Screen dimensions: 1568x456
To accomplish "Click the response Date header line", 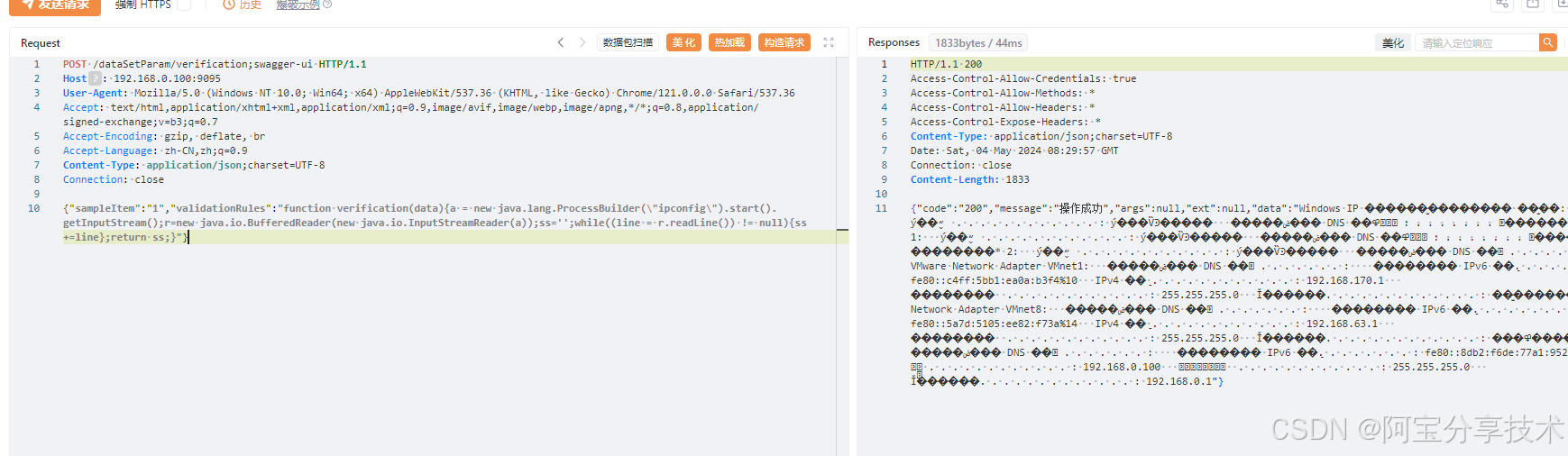I will click(1014, 150).
